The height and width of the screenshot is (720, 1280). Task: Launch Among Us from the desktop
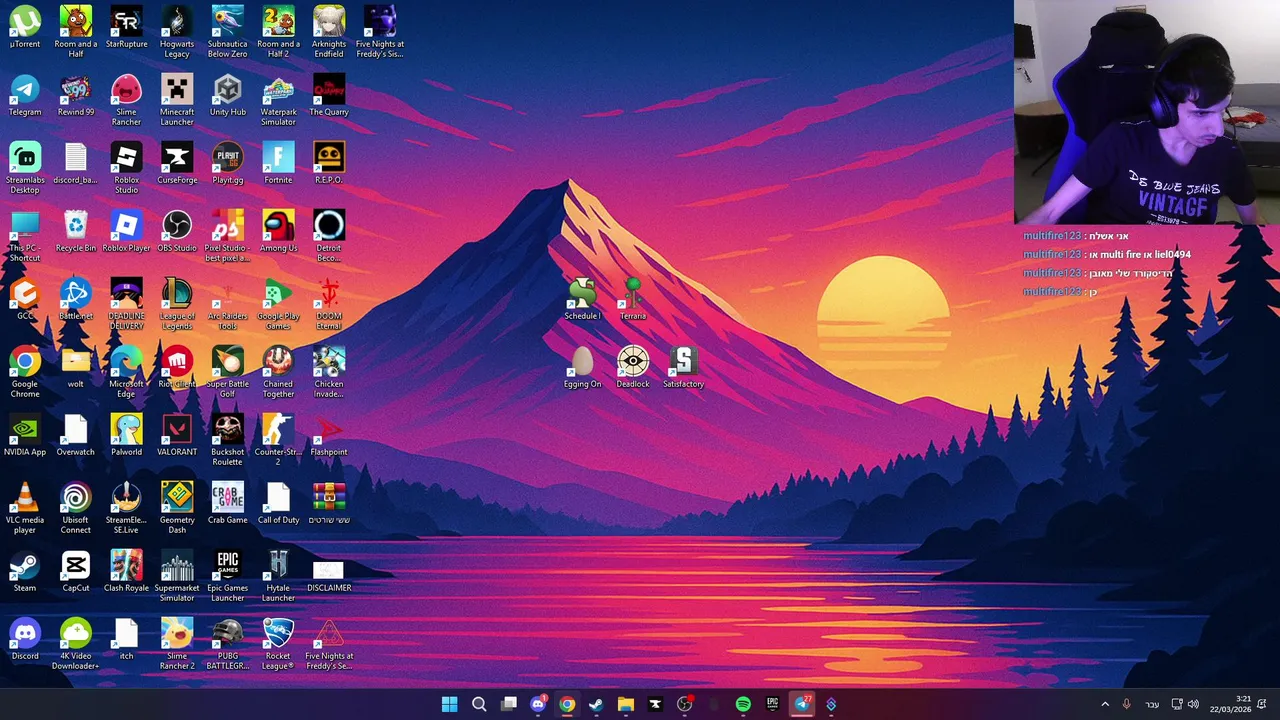tap(278, 232)
